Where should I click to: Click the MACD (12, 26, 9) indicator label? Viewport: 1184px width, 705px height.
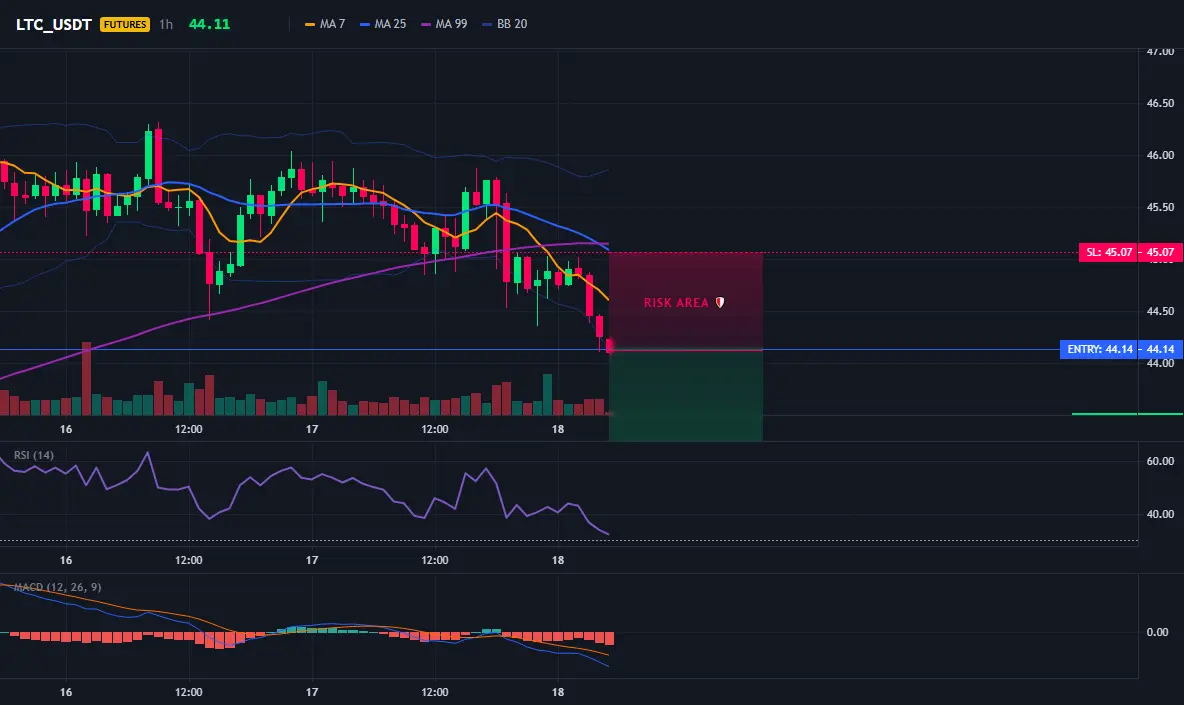point(57,587)
